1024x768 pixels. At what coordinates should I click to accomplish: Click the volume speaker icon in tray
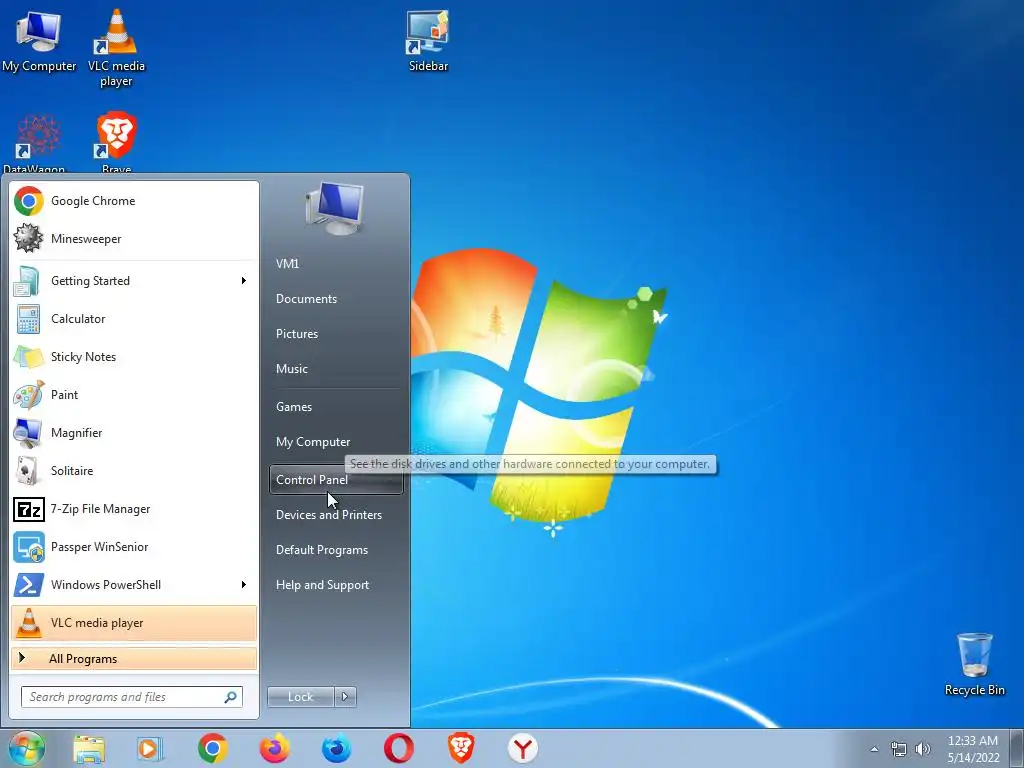pos(922,749)
